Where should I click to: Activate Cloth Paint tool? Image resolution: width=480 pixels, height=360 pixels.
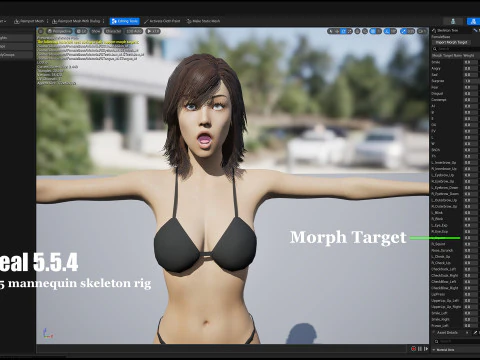pyautogui.click(x=162, y=21)
